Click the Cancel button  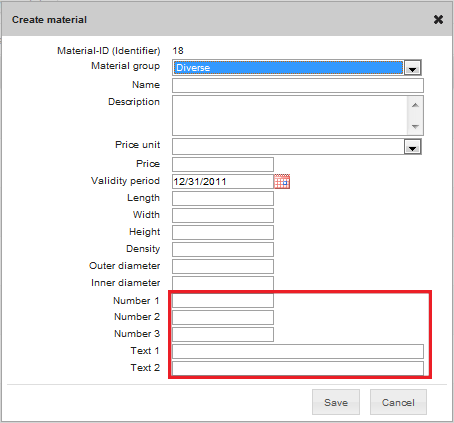pyautogui.click(x=398, y=402)
